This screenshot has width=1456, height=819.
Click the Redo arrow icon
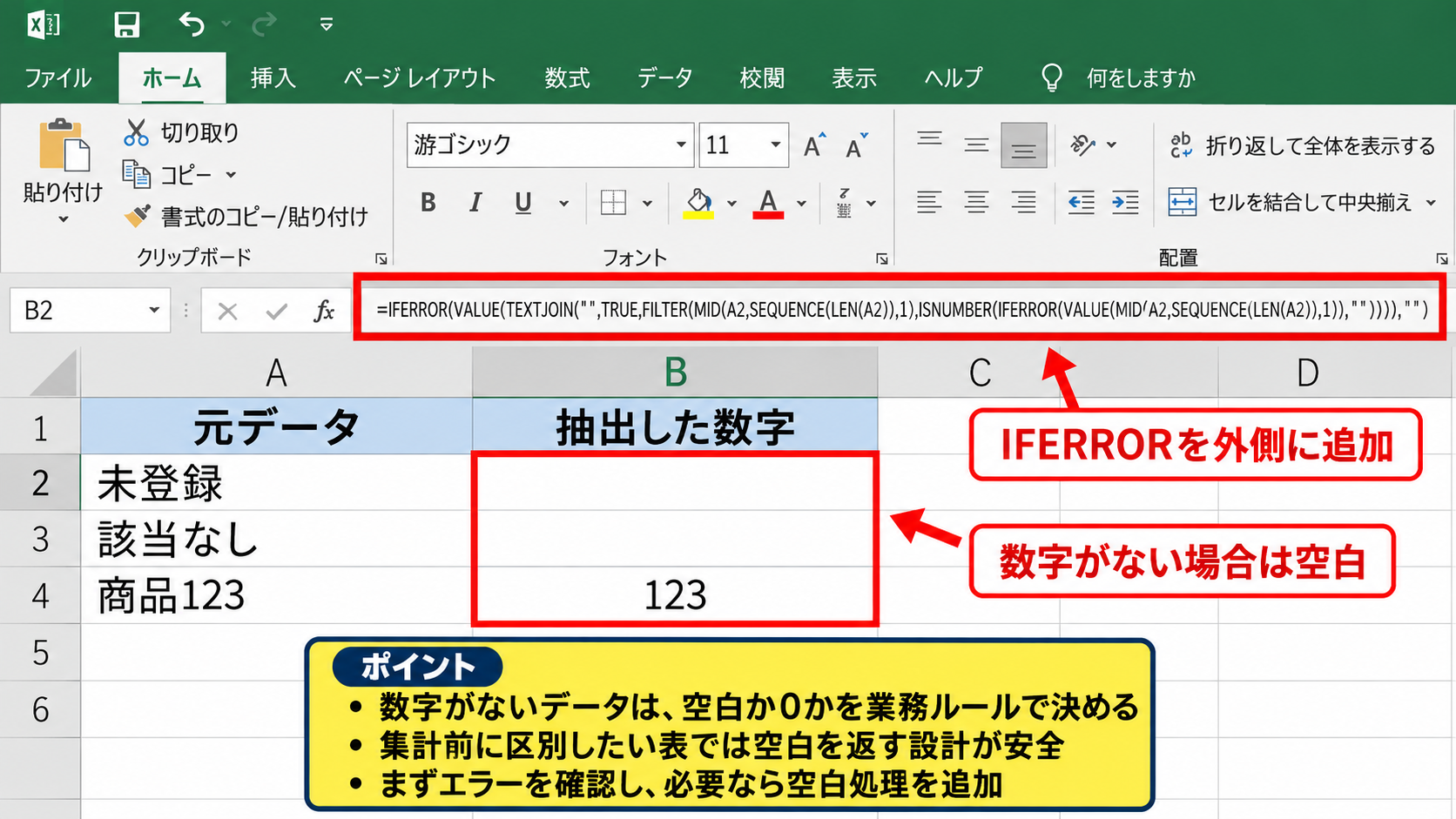click(x=264, y=24)
